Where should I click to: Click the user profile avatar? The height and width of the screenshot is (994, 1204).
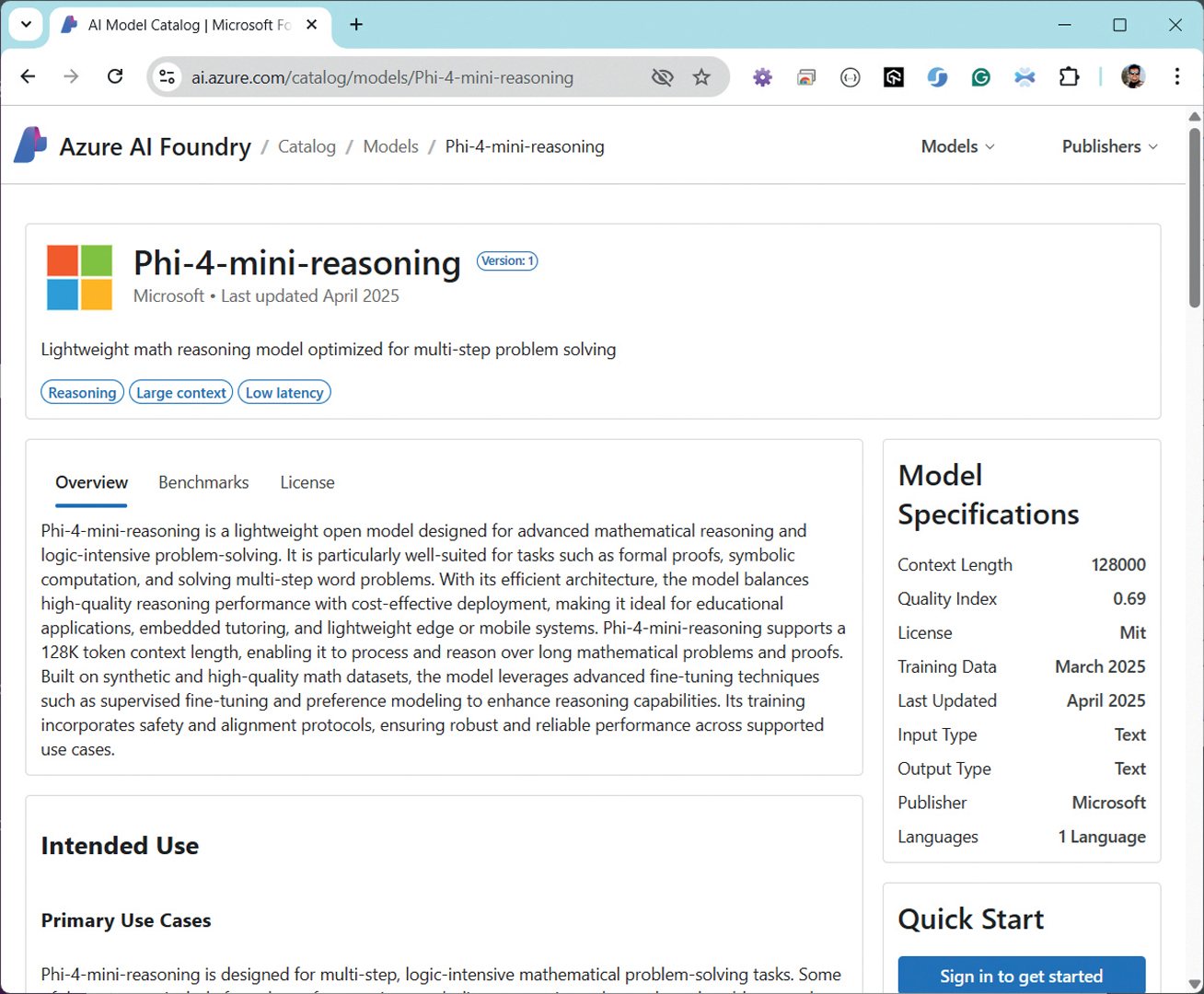coord(1132,77)
